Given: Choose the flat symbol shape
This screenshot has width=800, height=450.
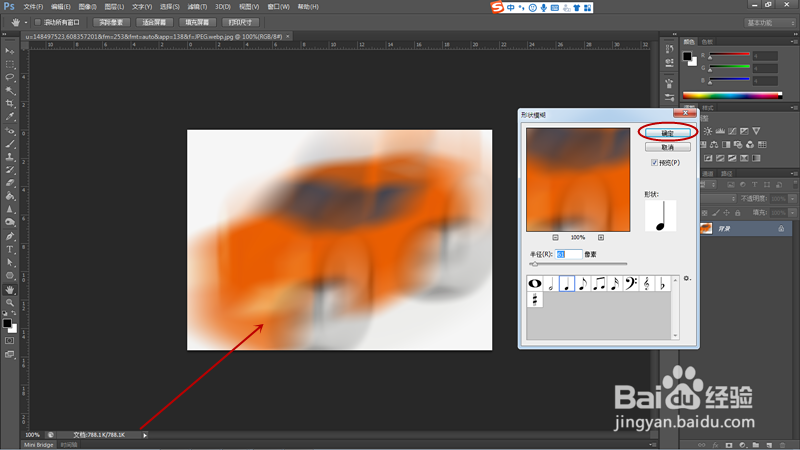Looking at the screenshot, I should pos(662,283).
